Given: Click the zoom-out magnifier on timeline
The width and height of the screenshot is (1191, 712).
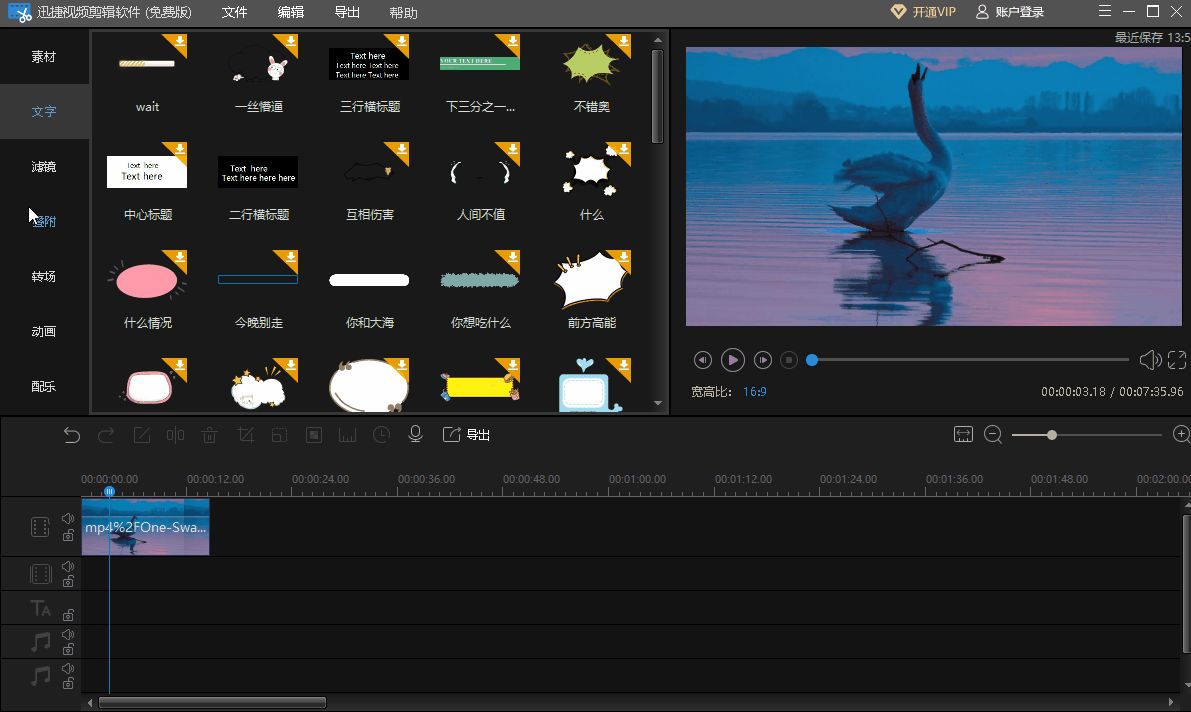Looking at the screenshot, I should pos(993,434).
